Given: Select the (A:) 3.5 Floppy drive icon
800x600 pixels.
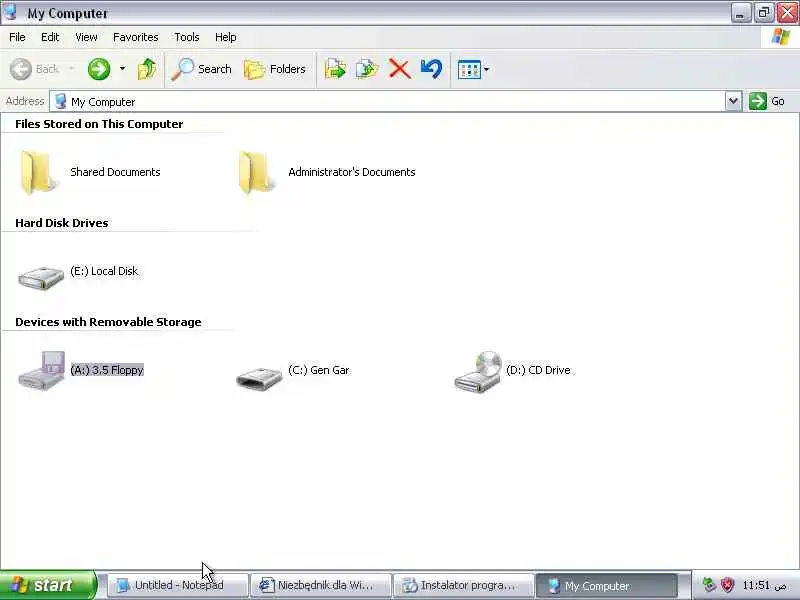Looking at the screenshot, I should click(41, 371).
